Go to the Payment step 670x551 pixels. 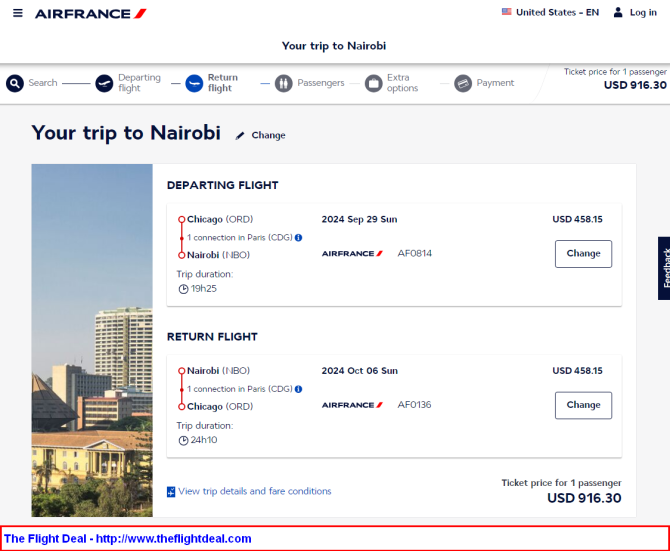click(x=484, y=83)
